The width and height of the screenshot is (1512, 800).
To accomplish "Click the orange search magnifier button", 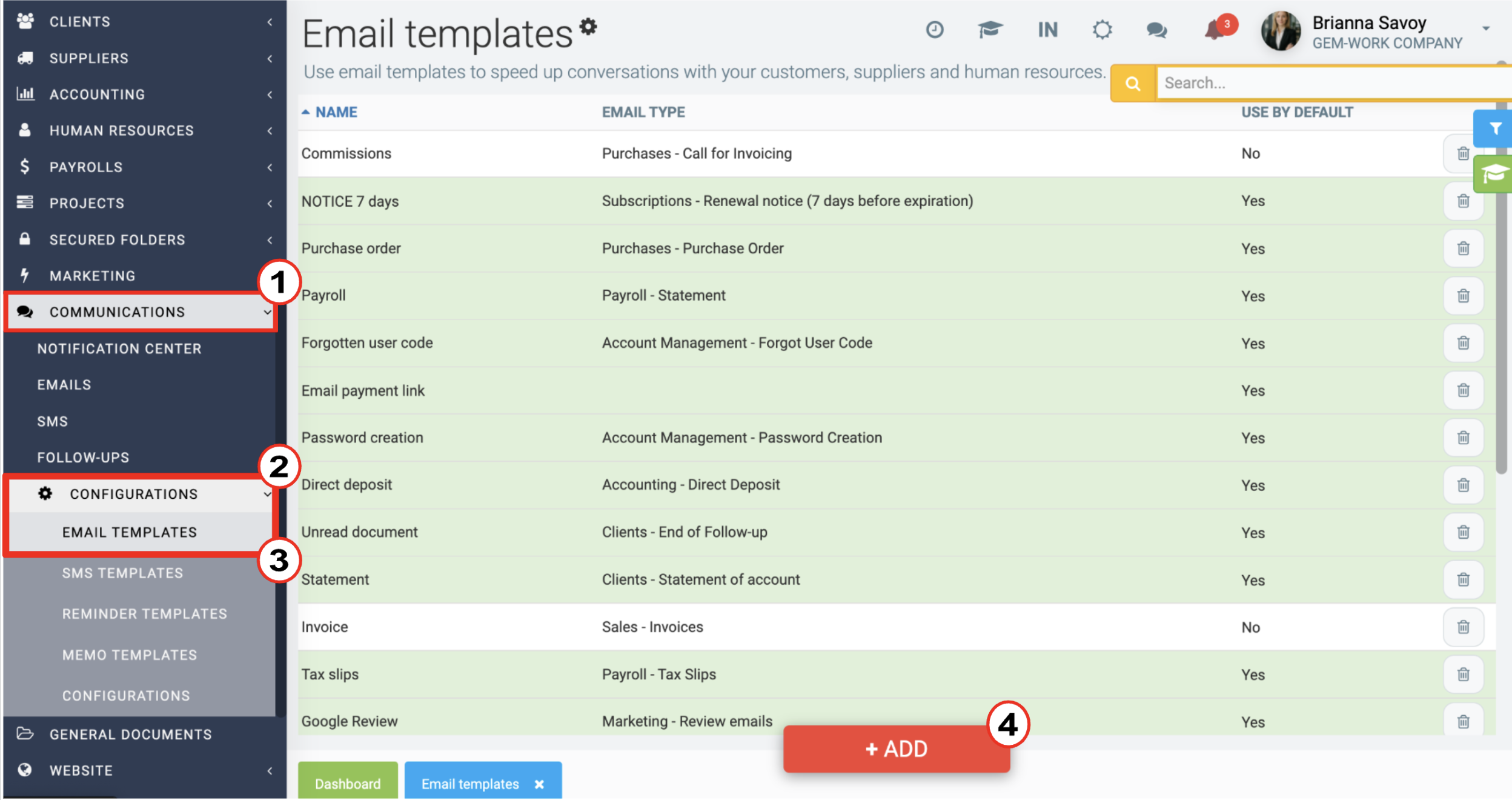I will tap(1133, 83).
